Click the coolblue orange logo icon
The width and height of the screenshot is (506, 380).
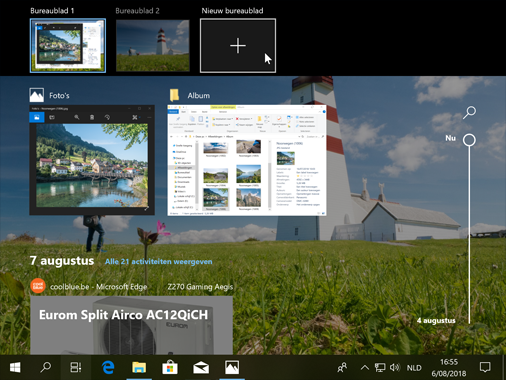(x=38, y=286)
